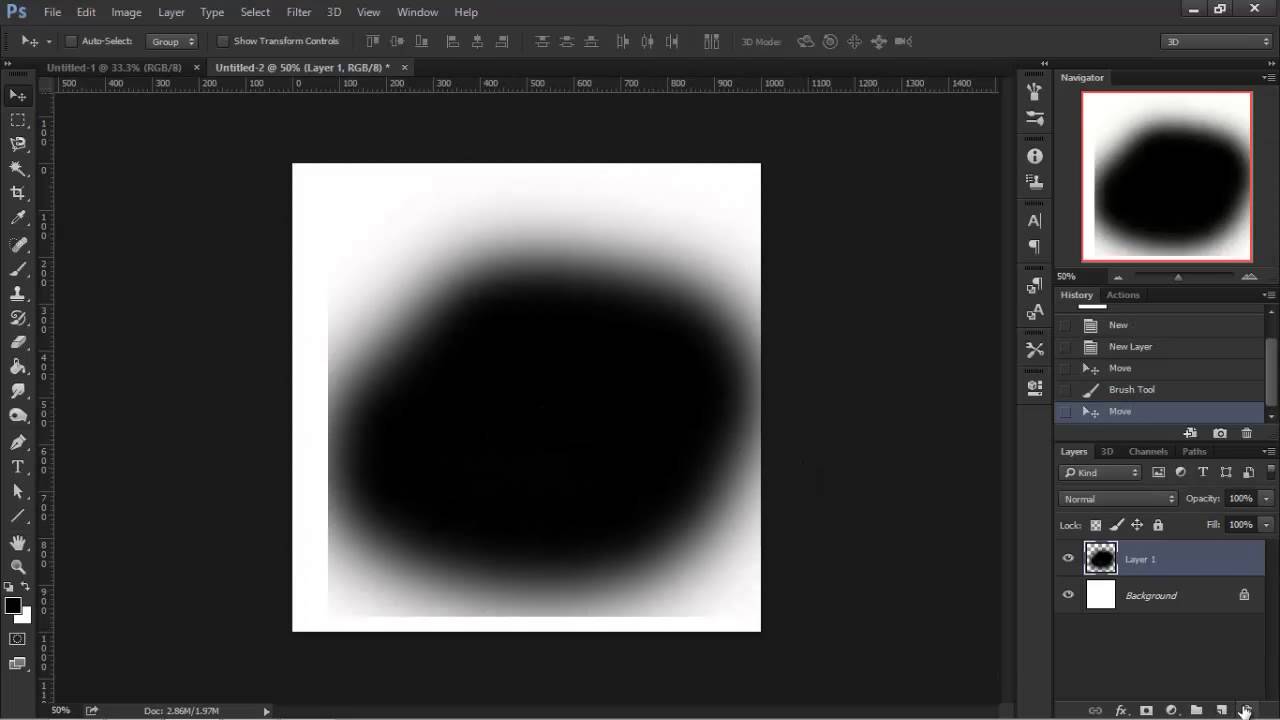
Task: Select the Blur tool
Action: click(18, 391)
